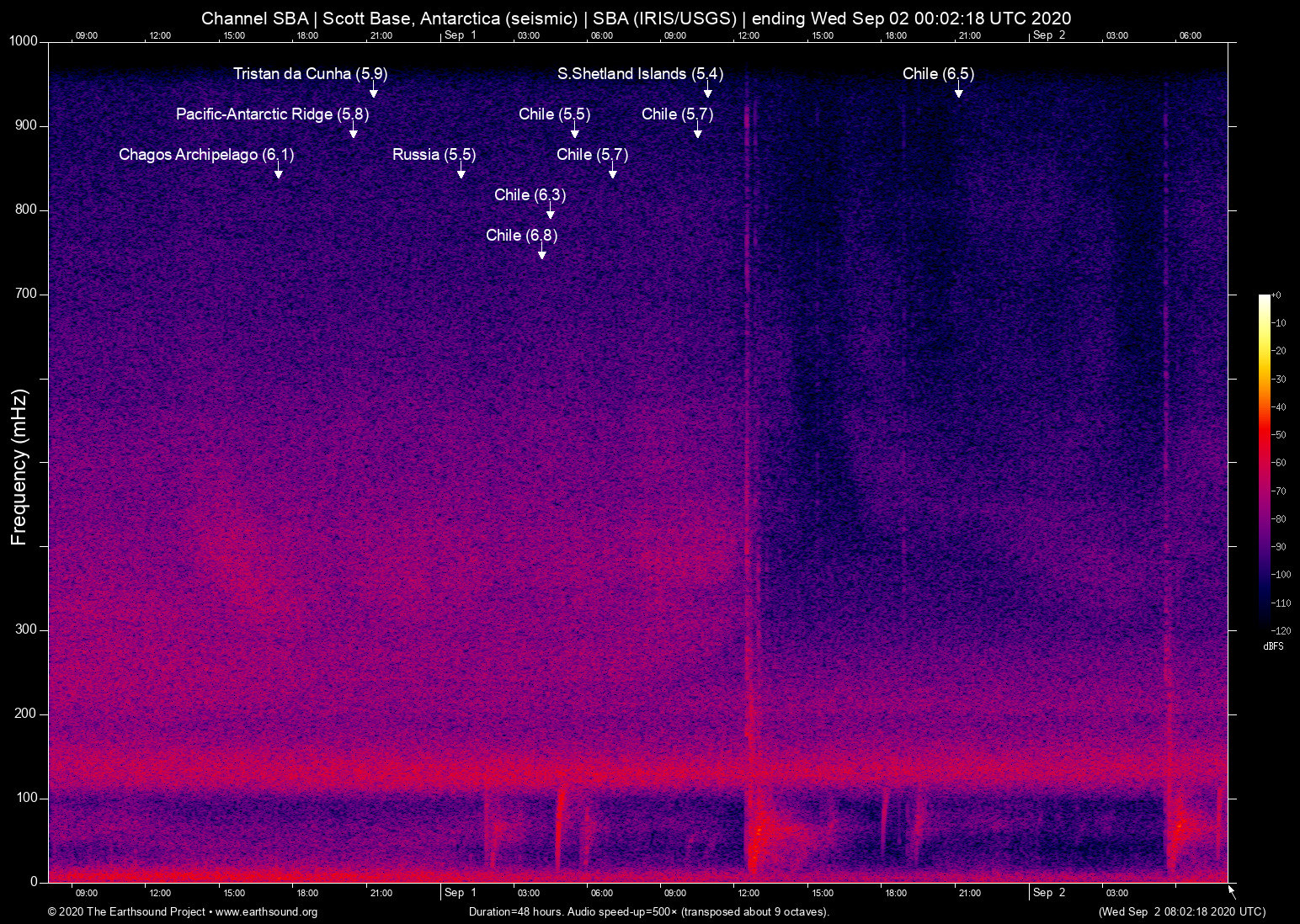Click the arrow marker below Chile (6.8)
The image size is (1300, 924).
[x=542, y=252]
